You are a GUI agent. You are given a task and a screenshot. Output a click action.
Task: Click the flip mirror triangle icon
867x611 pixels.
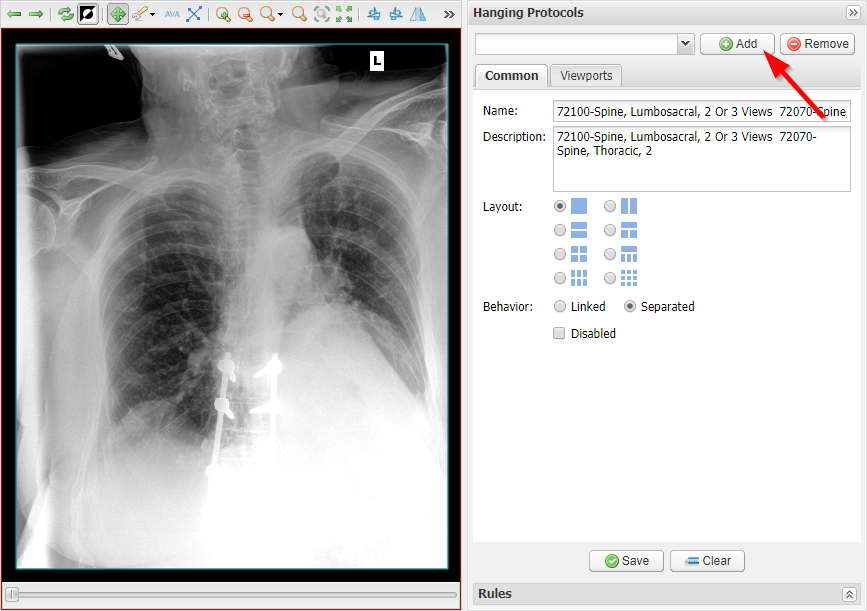pos(418,14)
